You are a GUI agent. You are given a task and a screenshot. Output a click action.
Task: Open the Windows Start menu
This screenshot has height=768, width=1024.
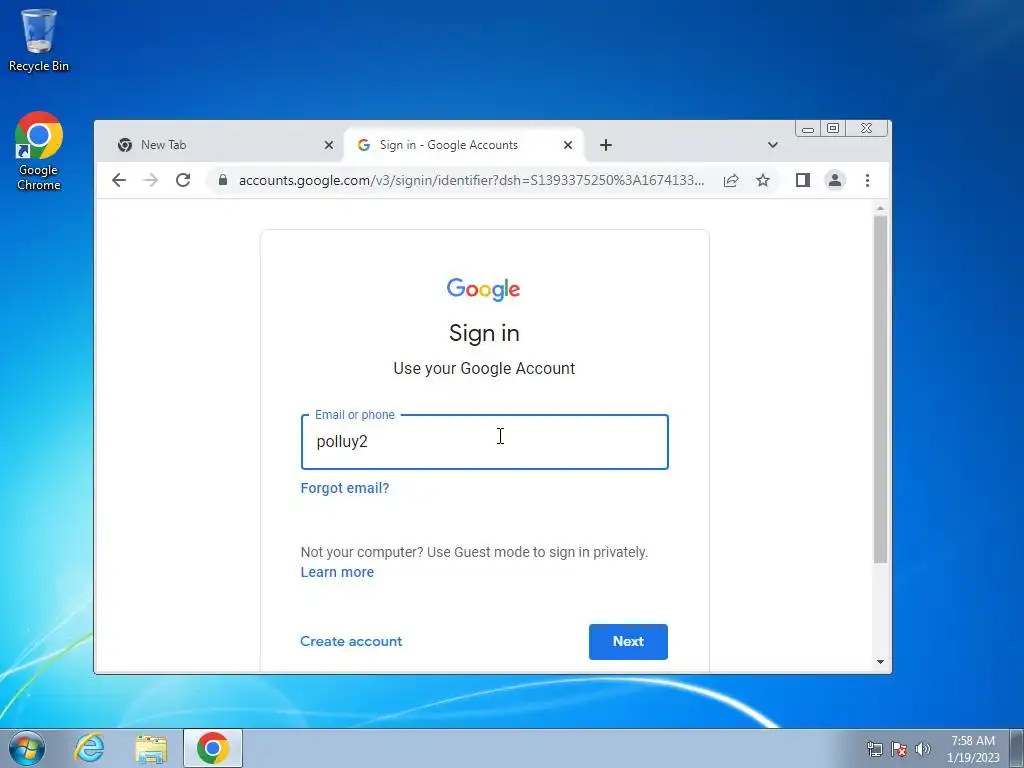point(26,748)
